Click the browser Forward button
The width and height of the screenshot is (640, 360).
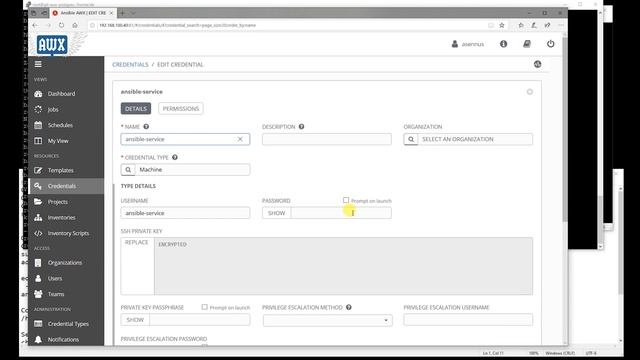click(x=48, y=25)
